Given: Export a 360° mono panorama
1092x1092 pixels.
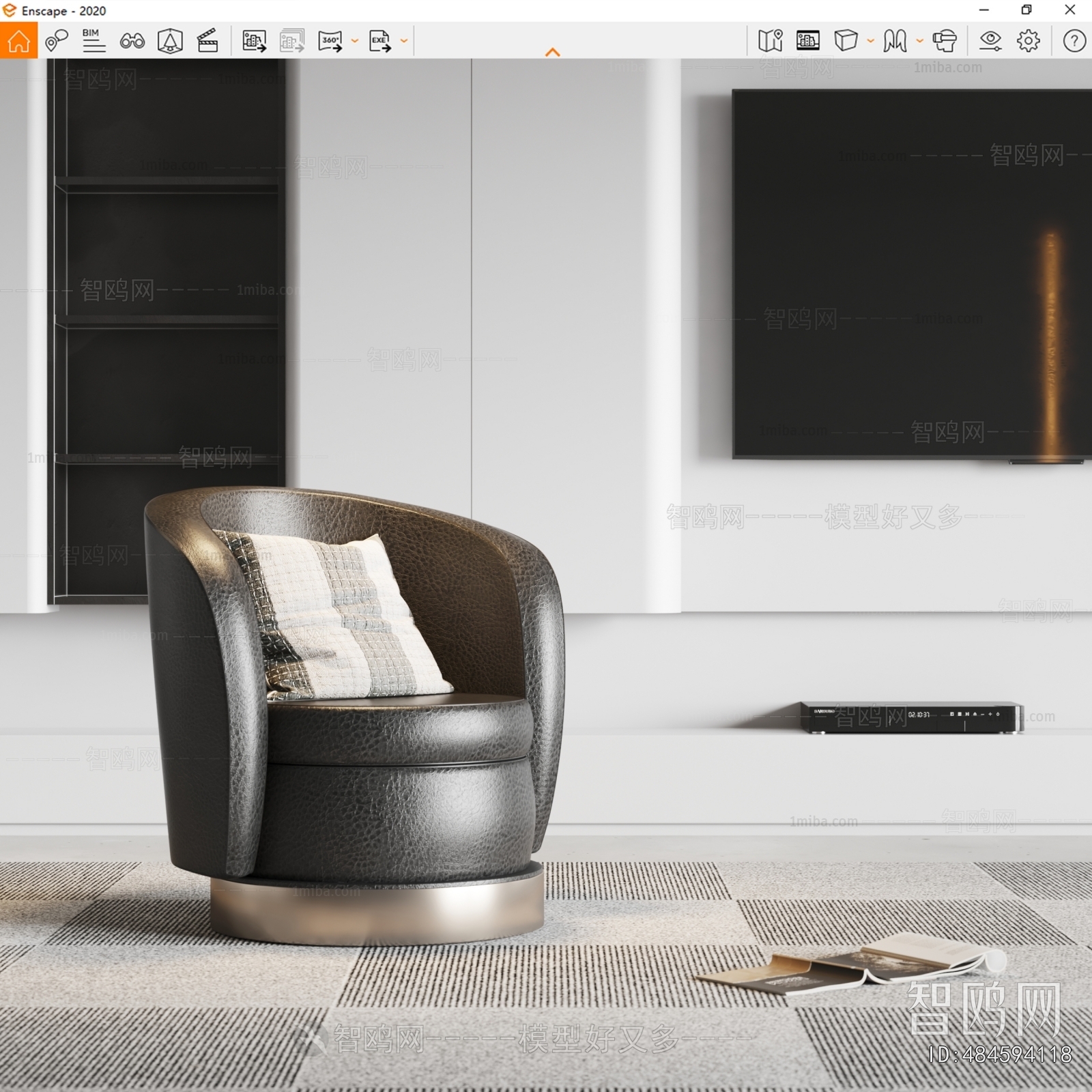Looking at the screenshot, I should coord(330,41).
